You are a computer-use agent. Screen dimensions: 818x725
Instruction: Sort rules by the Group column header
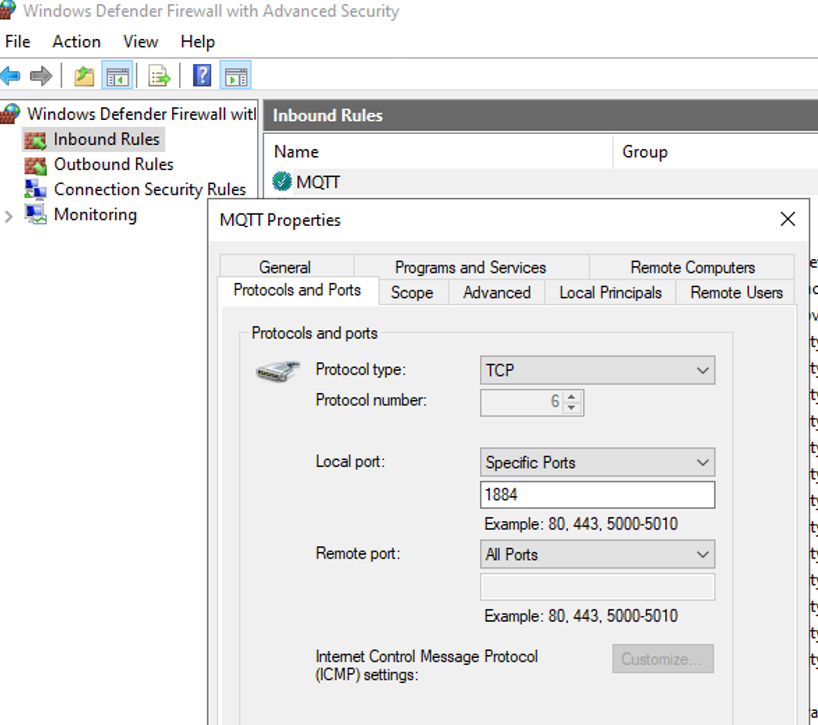(716, 152)
